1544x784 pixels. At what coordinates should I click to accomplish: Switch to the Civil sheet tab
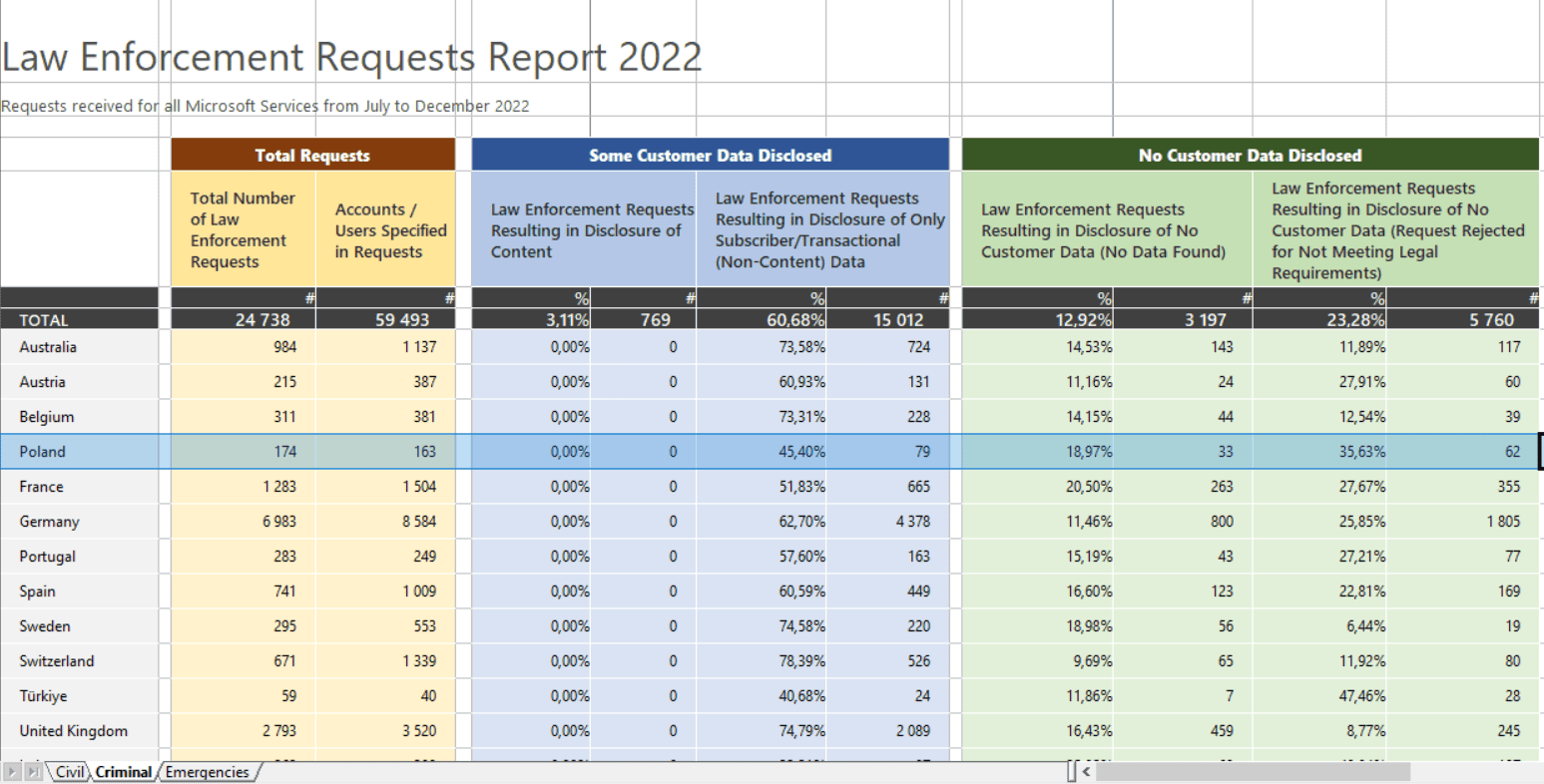pos(69,772)
